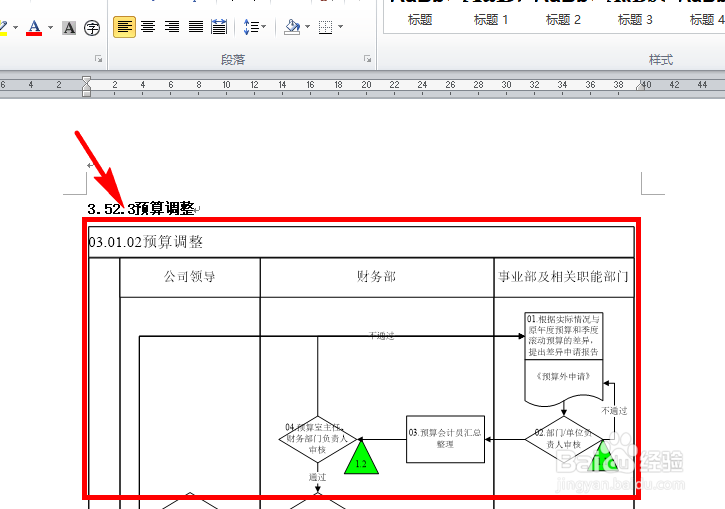Click the 02 部门/单位负责人审核 diamond
The height and width of the screenshot is (509, 725).
(x=564, y=439)
